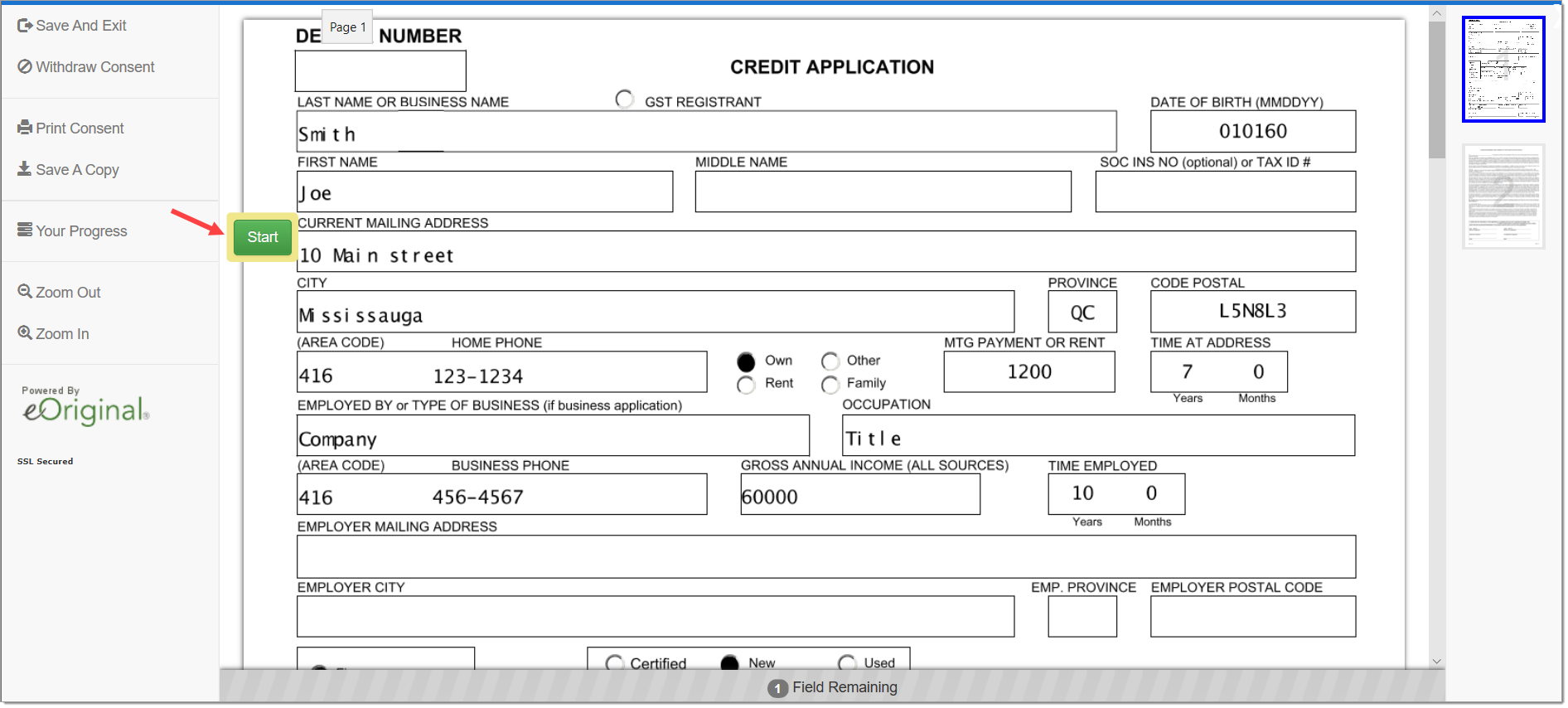Click the green Start button
This screenshot has height=708, width=1568.
coord(262,237)
